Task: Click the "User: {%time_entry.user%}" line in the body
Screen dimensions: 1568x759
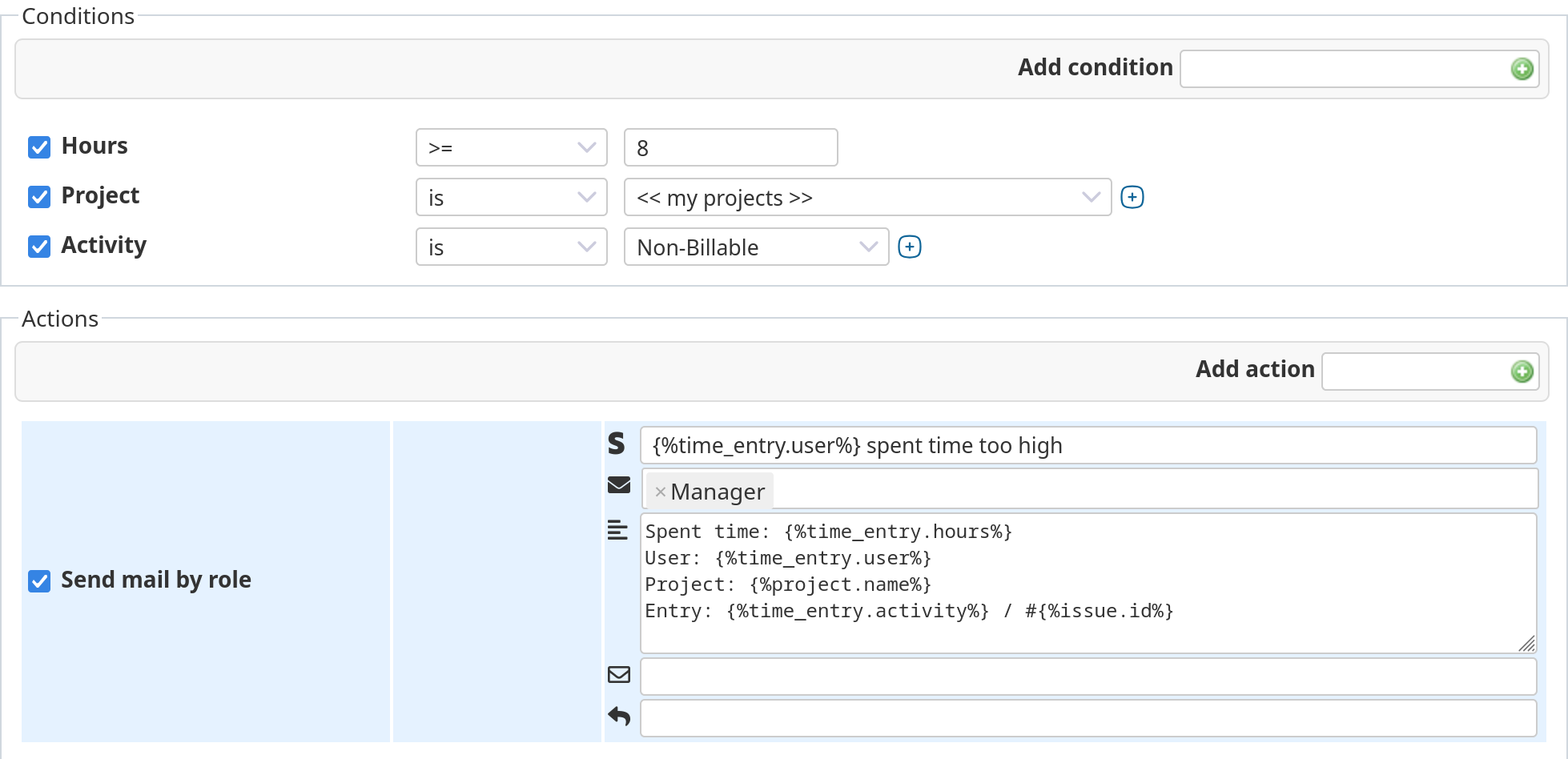Action: [788, 558]
